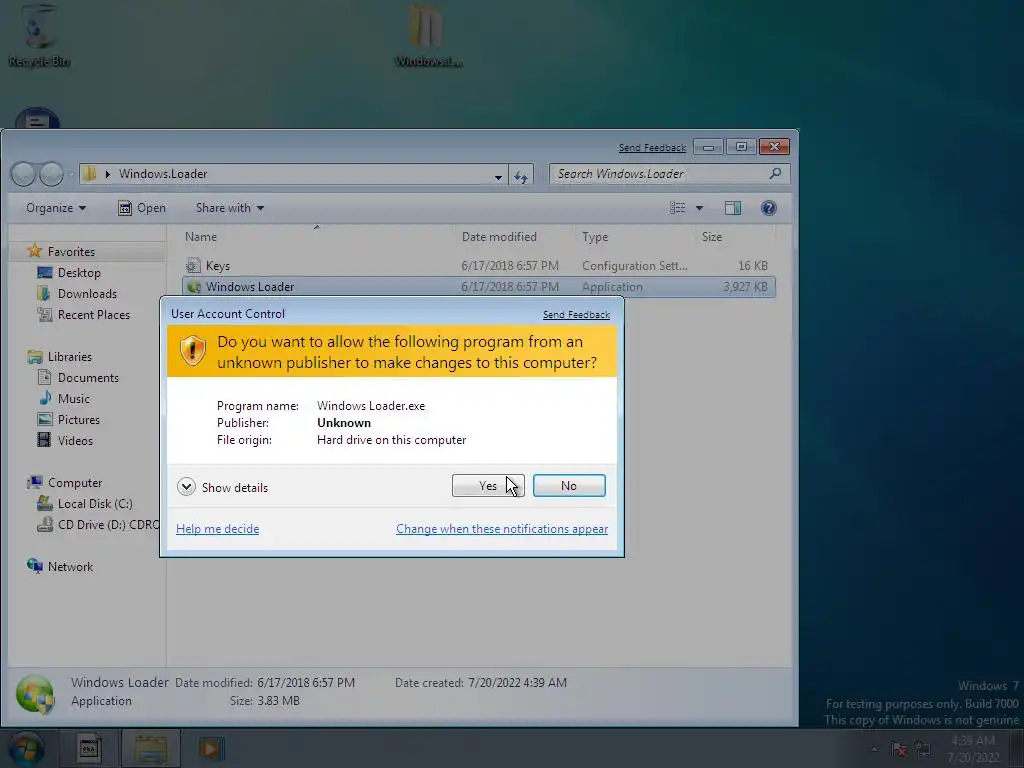Click the Action Center flag tray icon
1024x768 pixels.
coord(899,749)
